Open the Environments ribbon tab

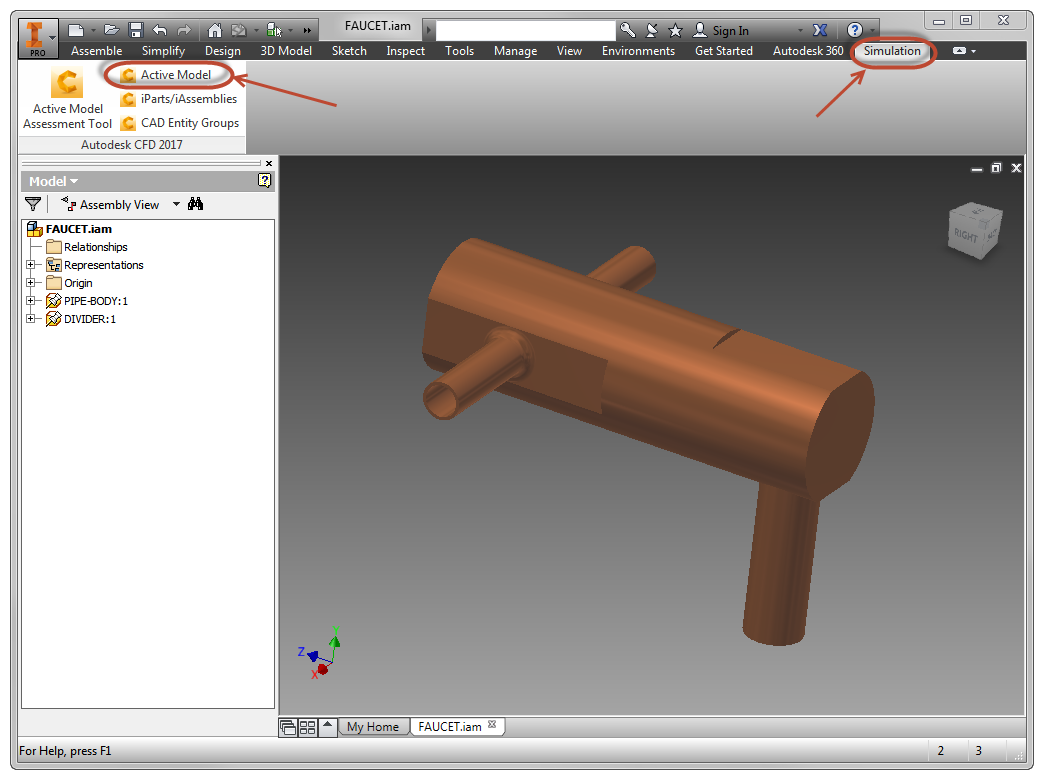[x=638, y=51]
